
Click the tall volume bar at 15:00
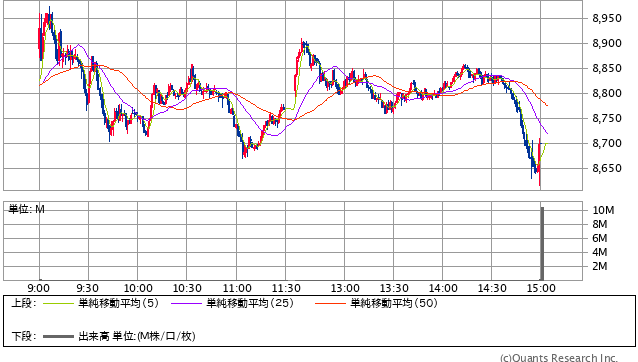(542, 243)
